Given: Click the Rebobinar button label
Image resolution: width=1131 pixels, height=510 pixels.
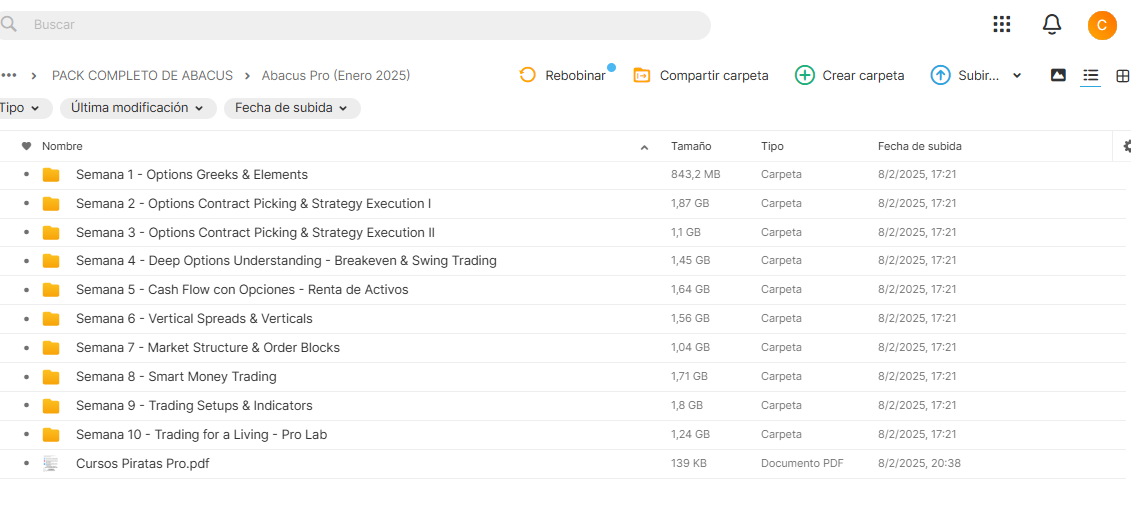Looking at the screenshot, I should 575,76.
